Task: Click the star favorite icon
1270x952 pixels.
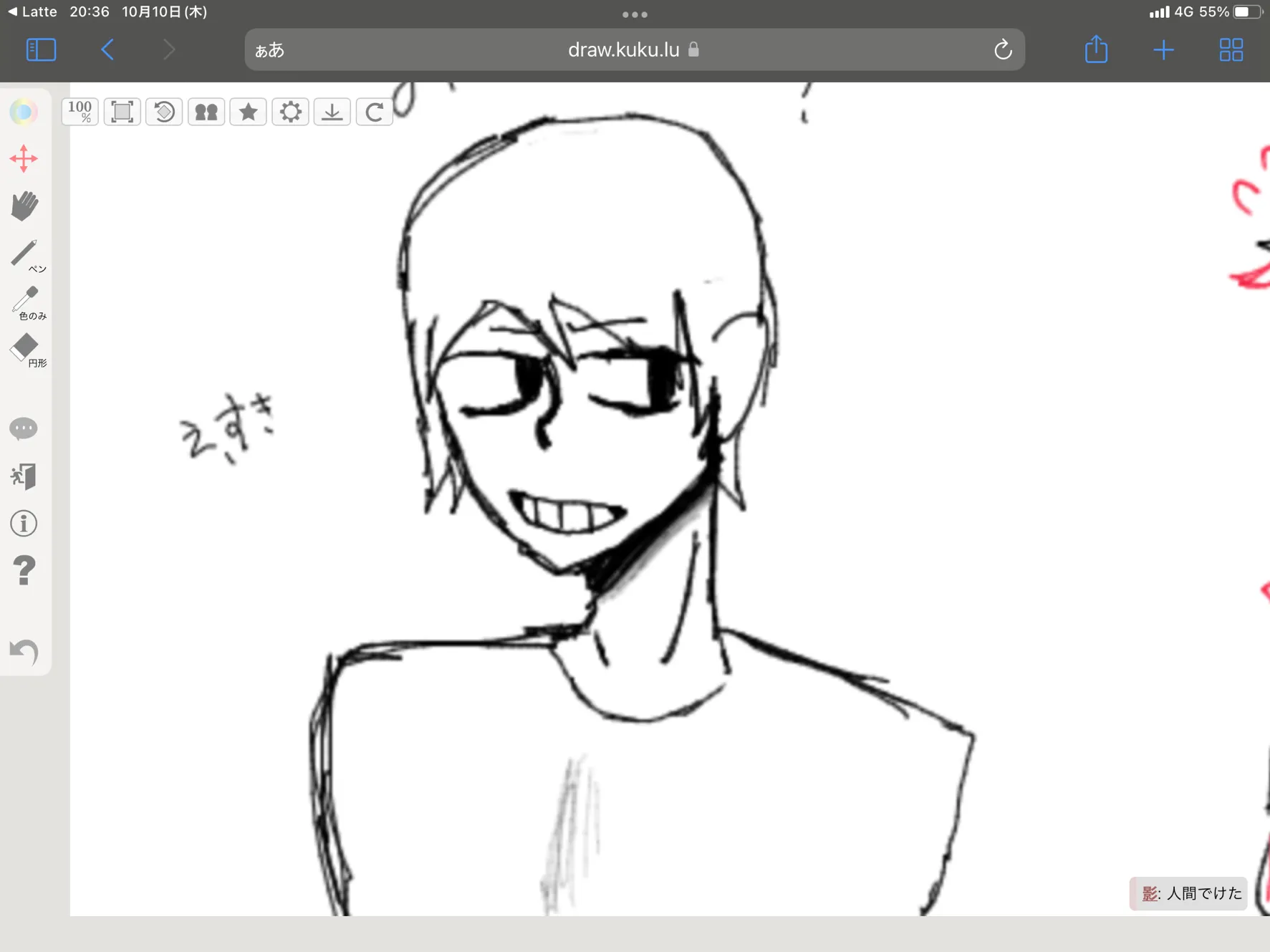Action: click(249, 112)
